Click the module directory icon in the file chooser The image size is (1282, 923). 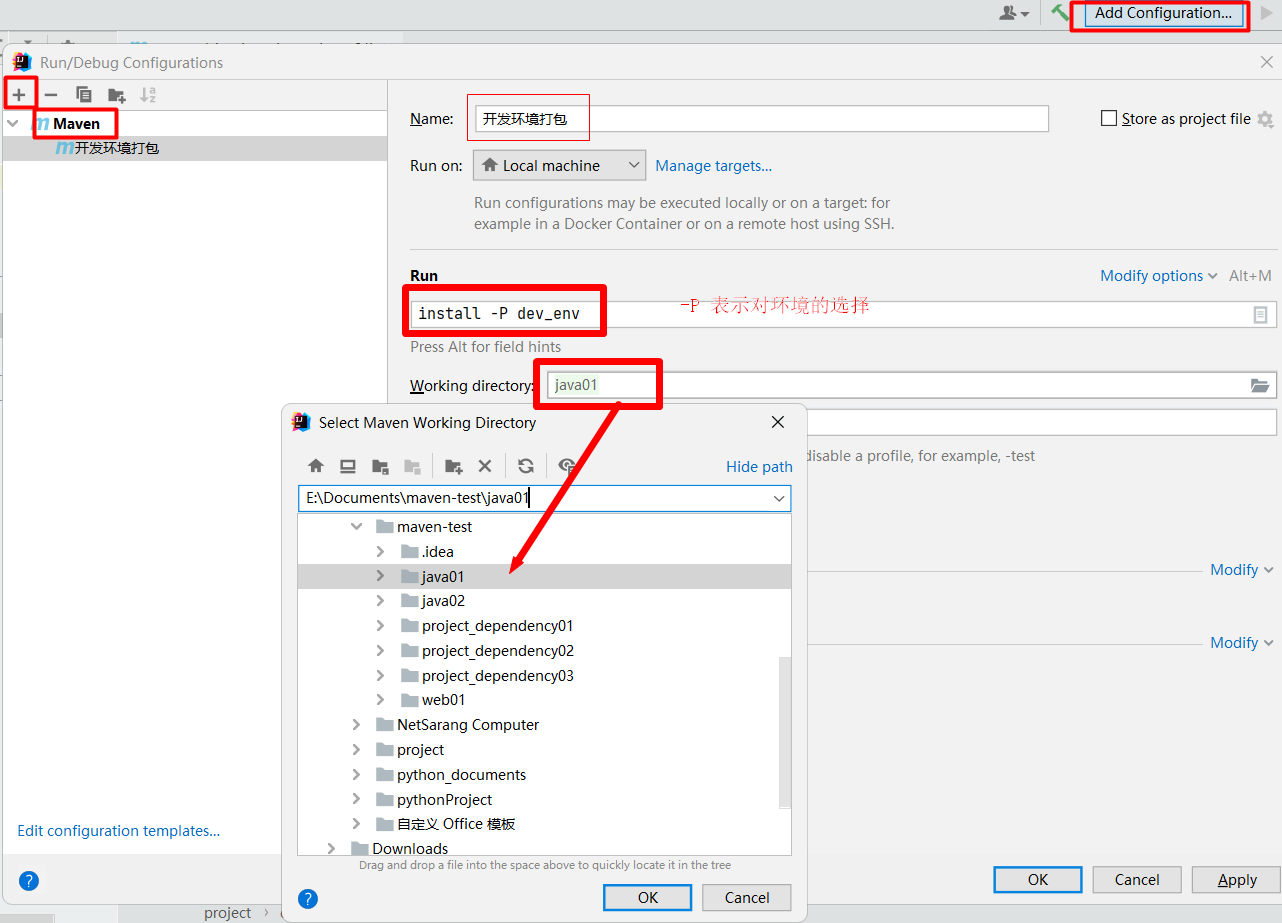coord(412,466)
